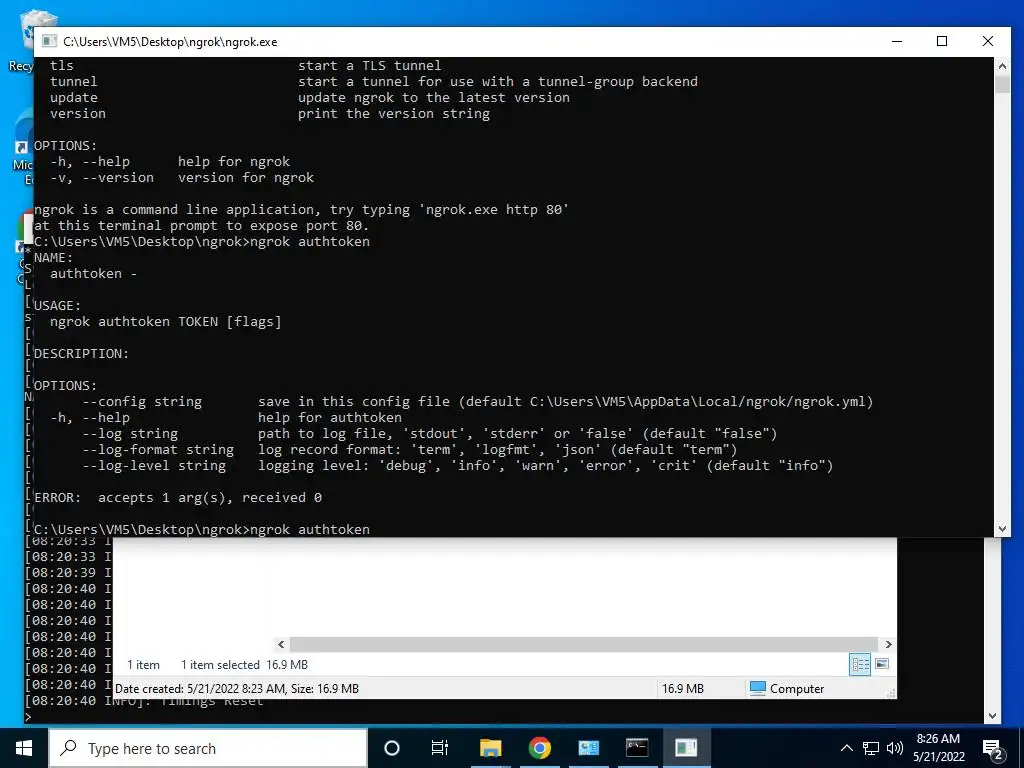The image size is (1024, 768).
Task: Open the notification center with 2 alerts
Action: [993, 749]
